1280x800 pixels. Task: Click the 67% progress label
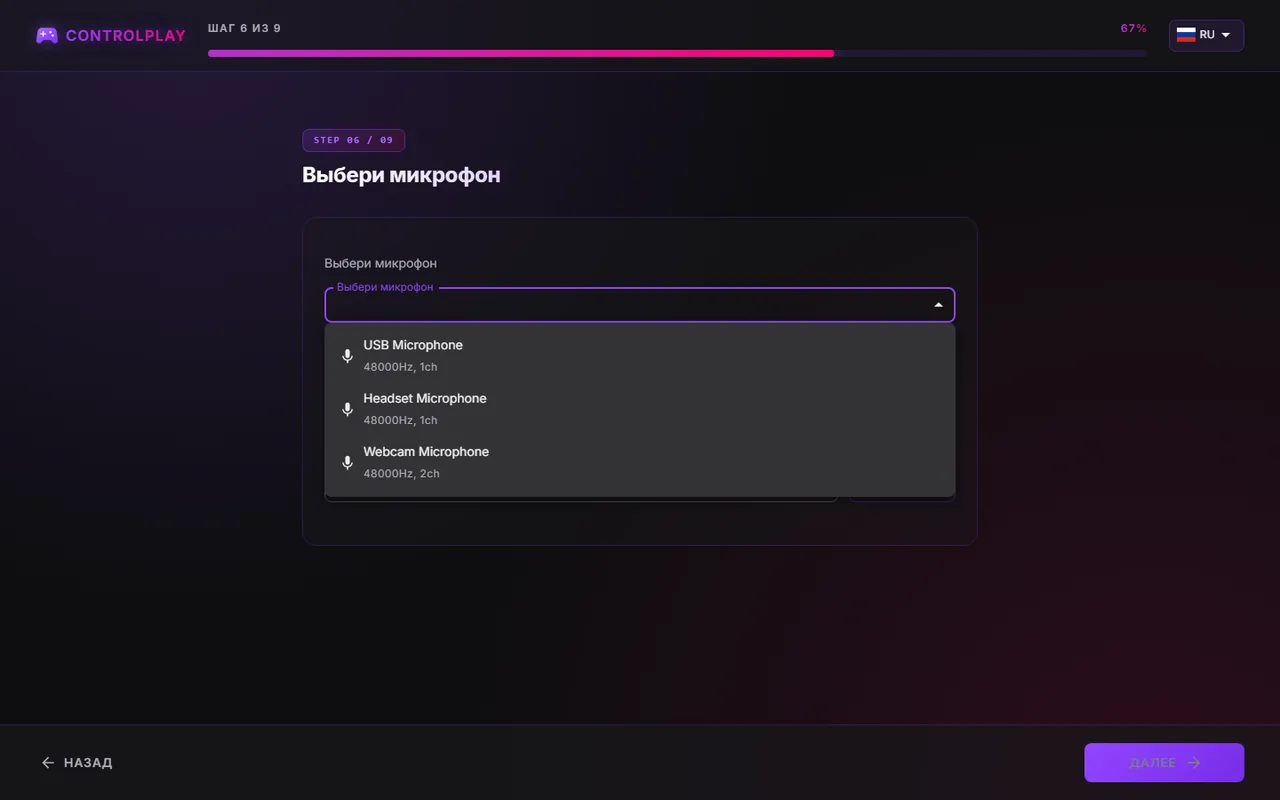pyautogui.click(x=1134, y=29)
